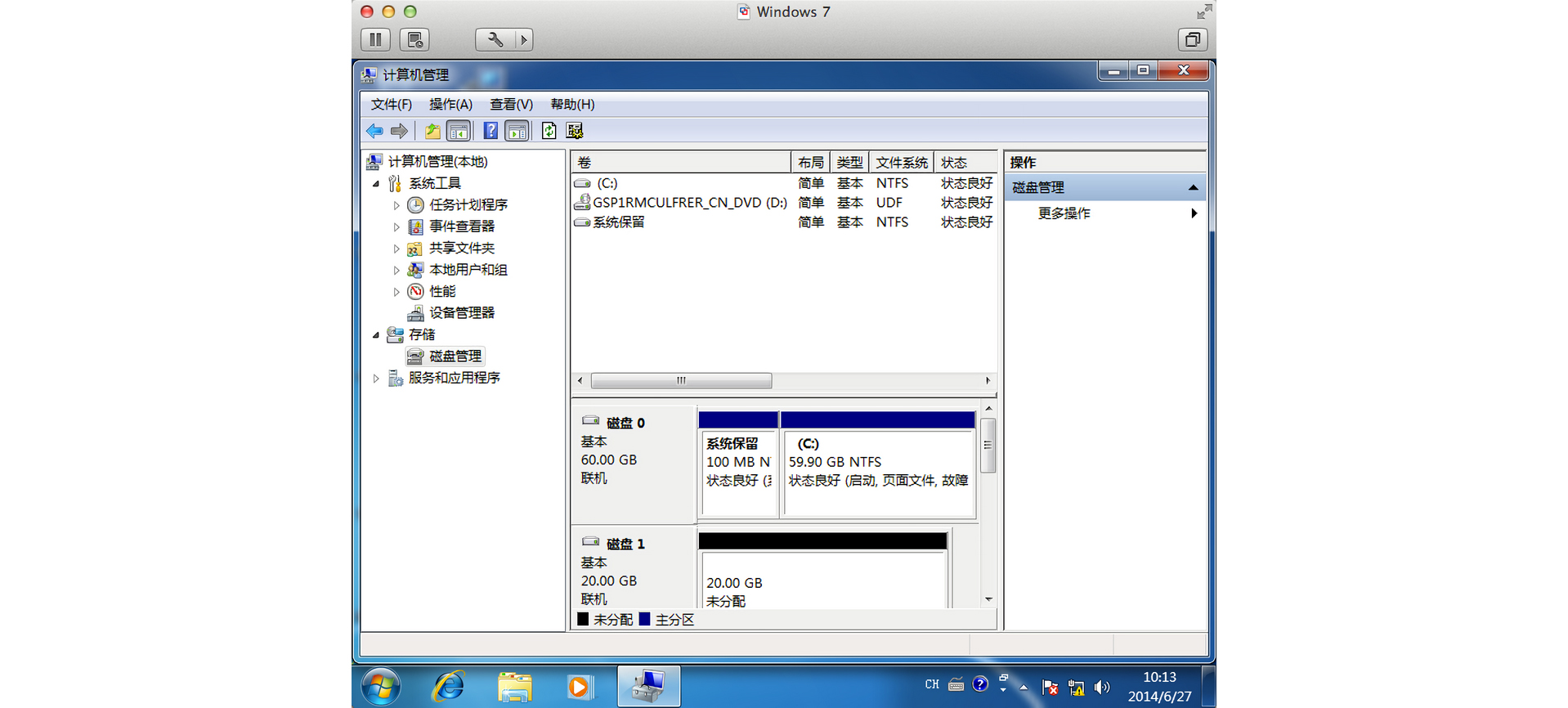
Task: Open the 帮助(H) menu
Action: 572,105
